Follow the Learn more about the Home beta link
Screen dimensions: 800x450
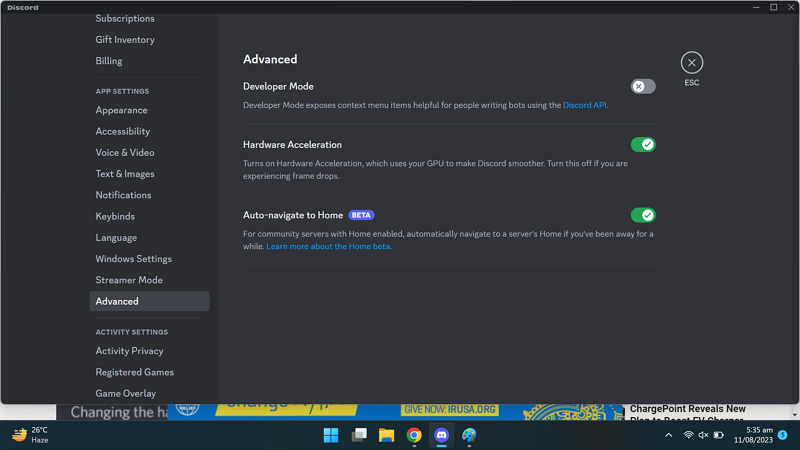(329, 246)
